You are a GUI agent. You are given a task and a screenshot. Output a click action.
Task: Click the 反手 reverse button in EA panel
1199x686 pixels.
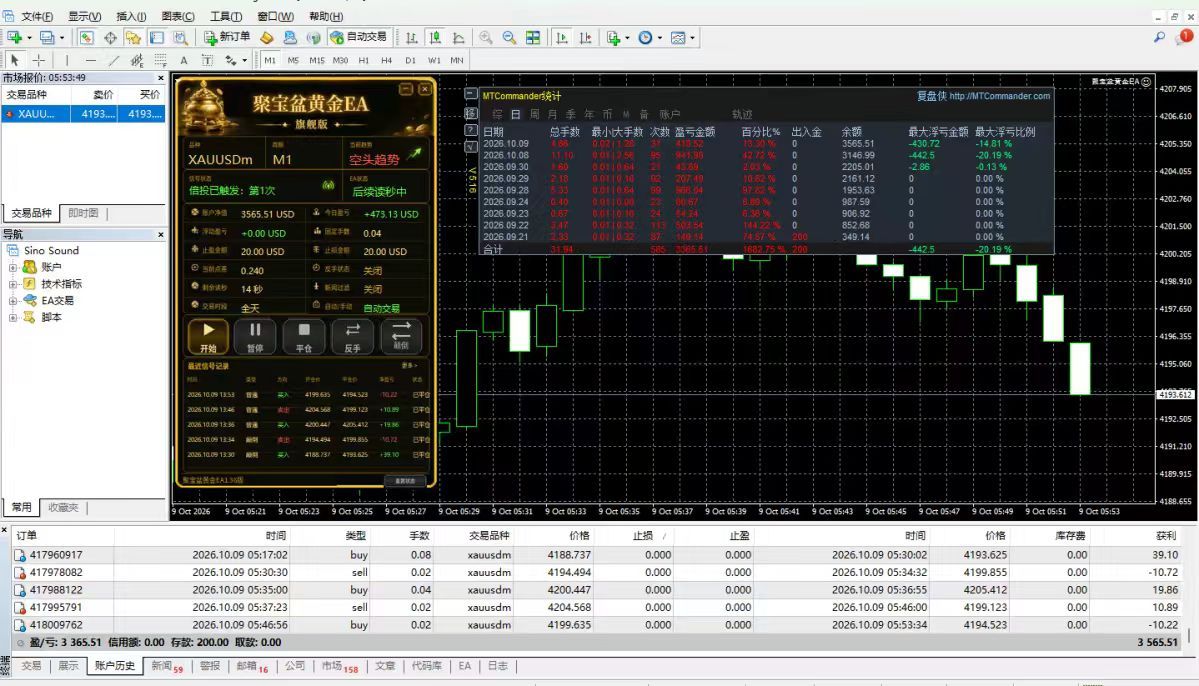coord(353,336)
